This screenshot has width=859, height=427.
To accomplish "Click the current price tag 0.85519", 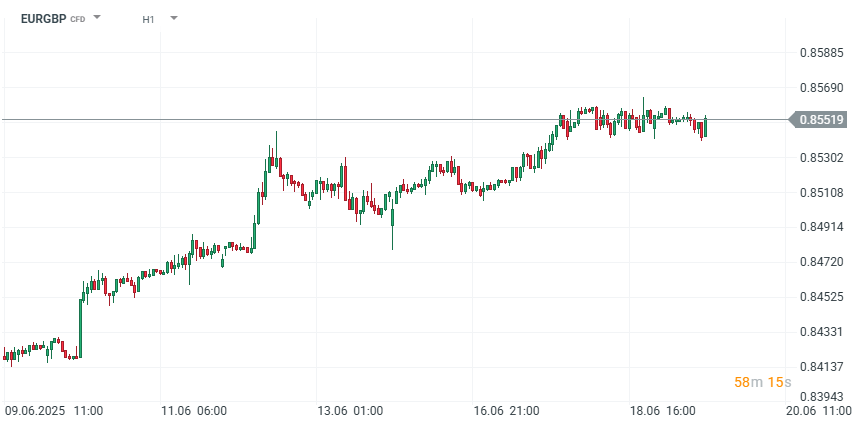I will click(821, 120).
